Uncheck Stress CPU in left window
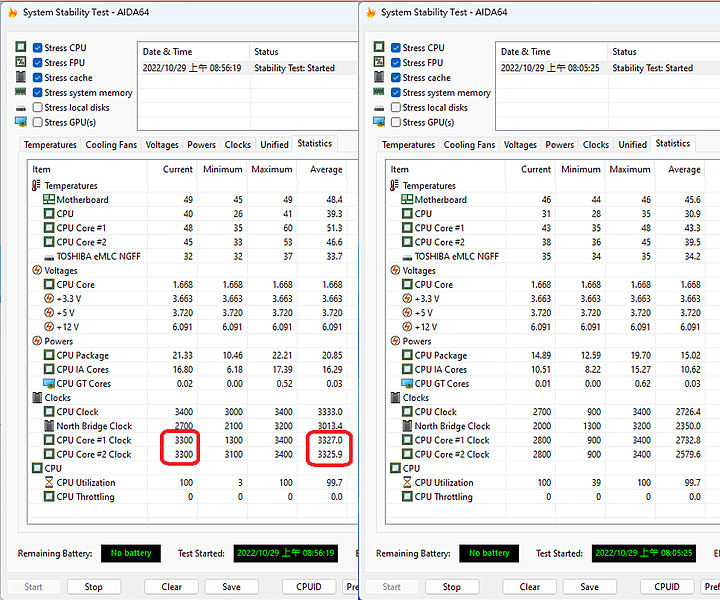Viewport: 720px width, 600px height. [x=38, y=48]
